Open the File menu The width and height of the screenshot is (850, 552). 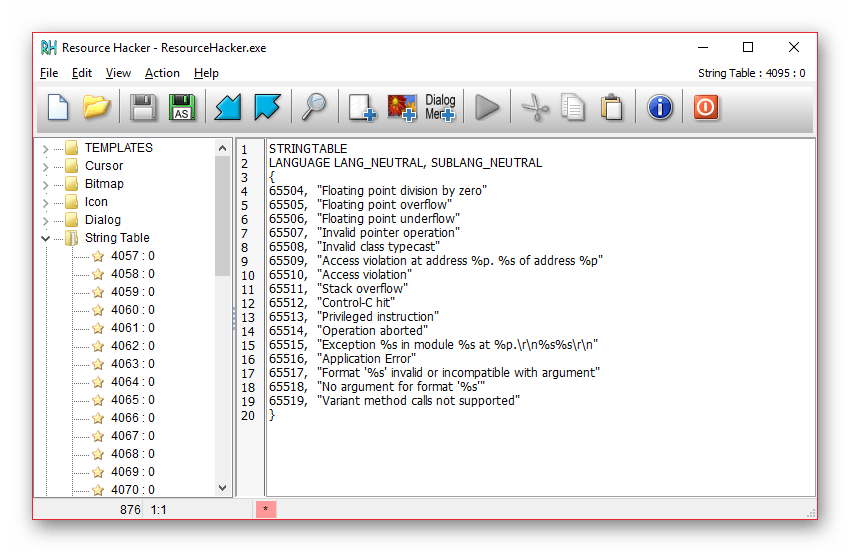click(x=49, y=73)
